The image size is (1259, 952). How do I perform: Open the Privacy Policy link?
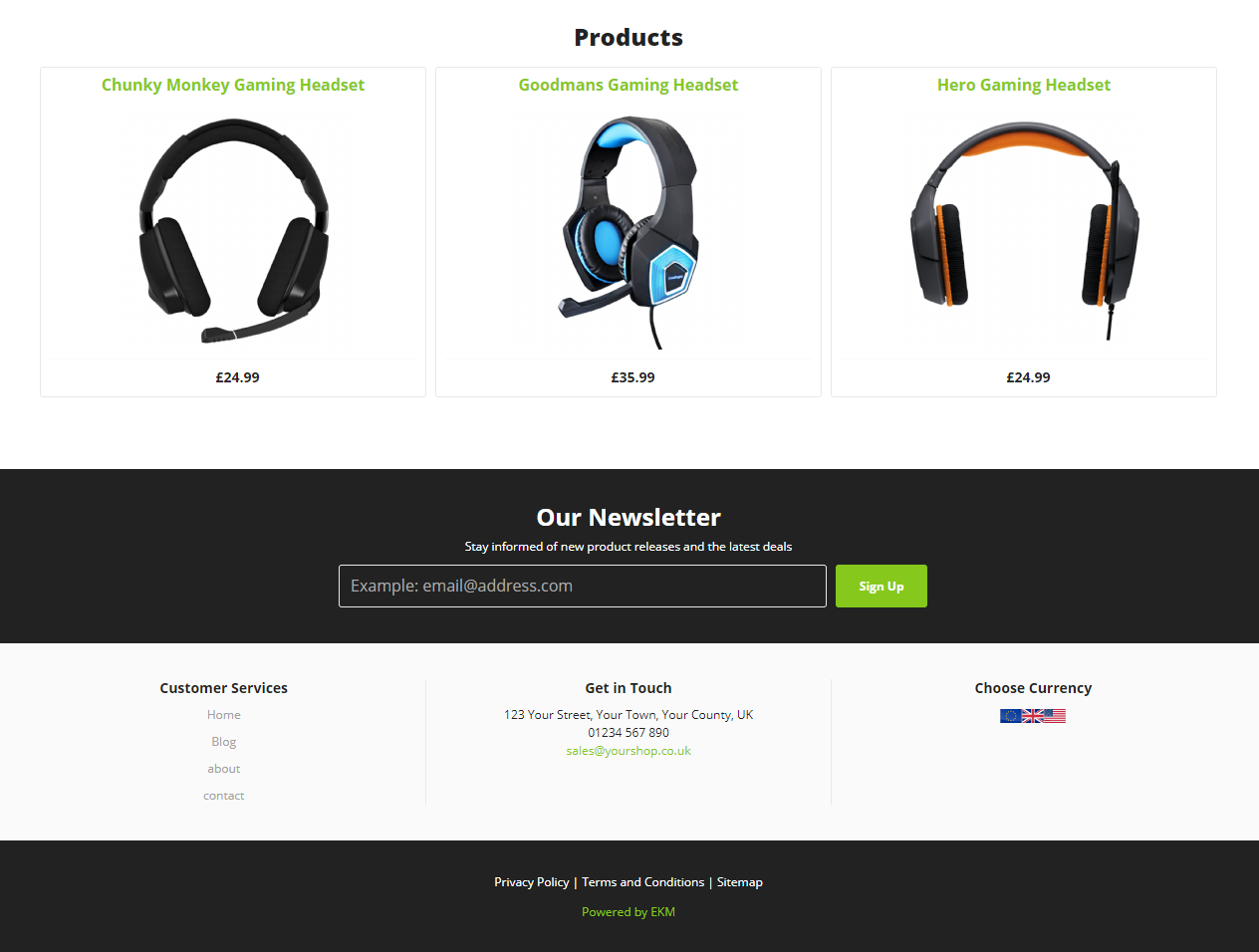532,882
